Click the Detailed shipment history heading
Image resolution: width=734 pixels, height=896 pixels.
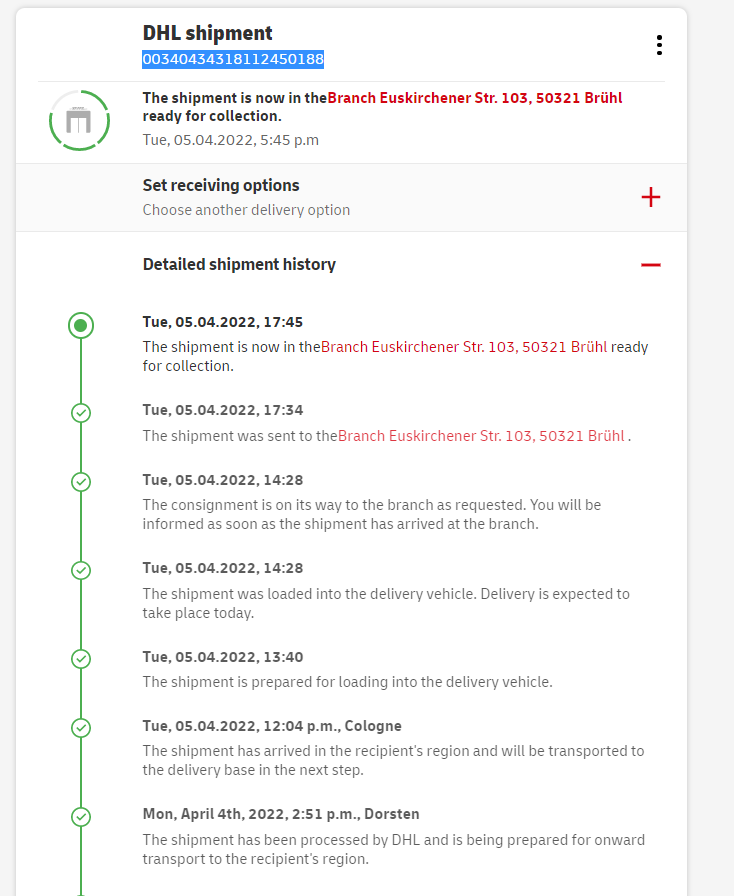tap(239, 265)
